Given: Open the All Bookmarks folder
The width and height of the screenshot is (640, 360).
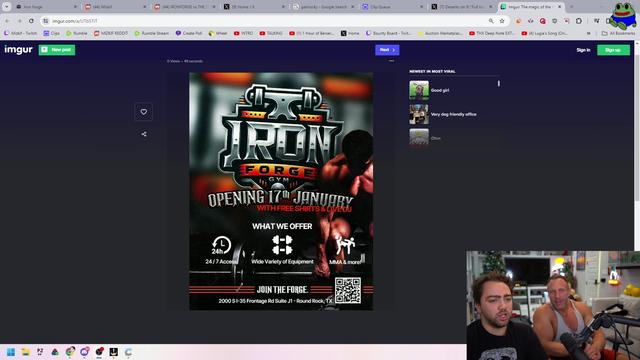Looking at the screenshot, I should 618,33.
